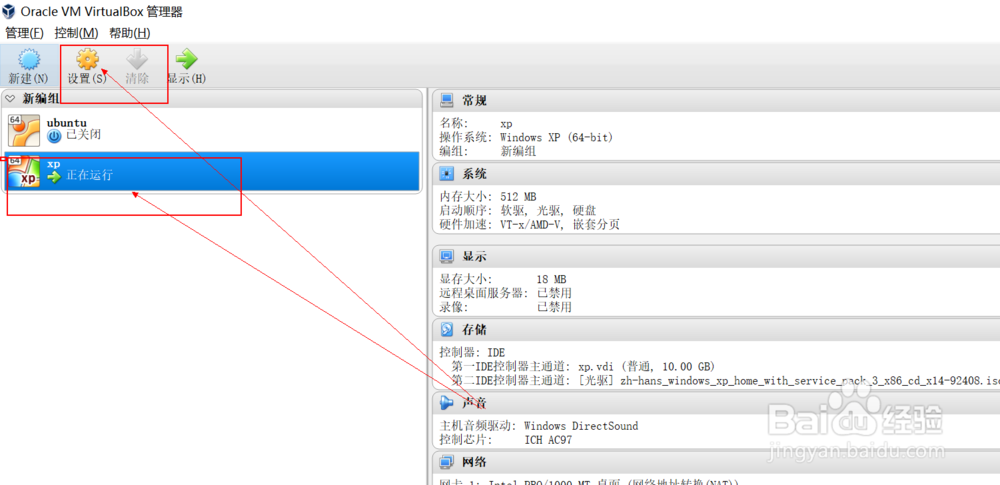Click the running status arrow icon for xp

pyautogui.click(x=54, y=176)
